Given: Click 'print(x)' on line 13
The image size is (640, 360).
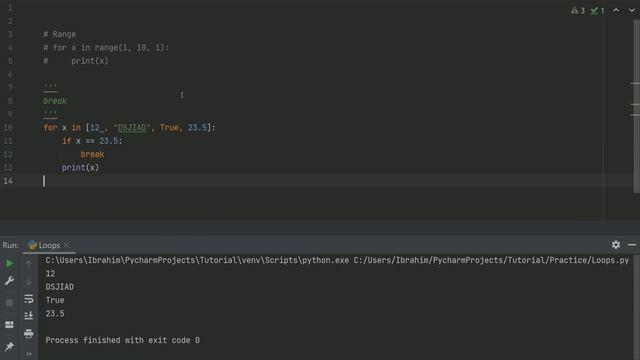Looking at the screenshot, I should click(80, 168).
